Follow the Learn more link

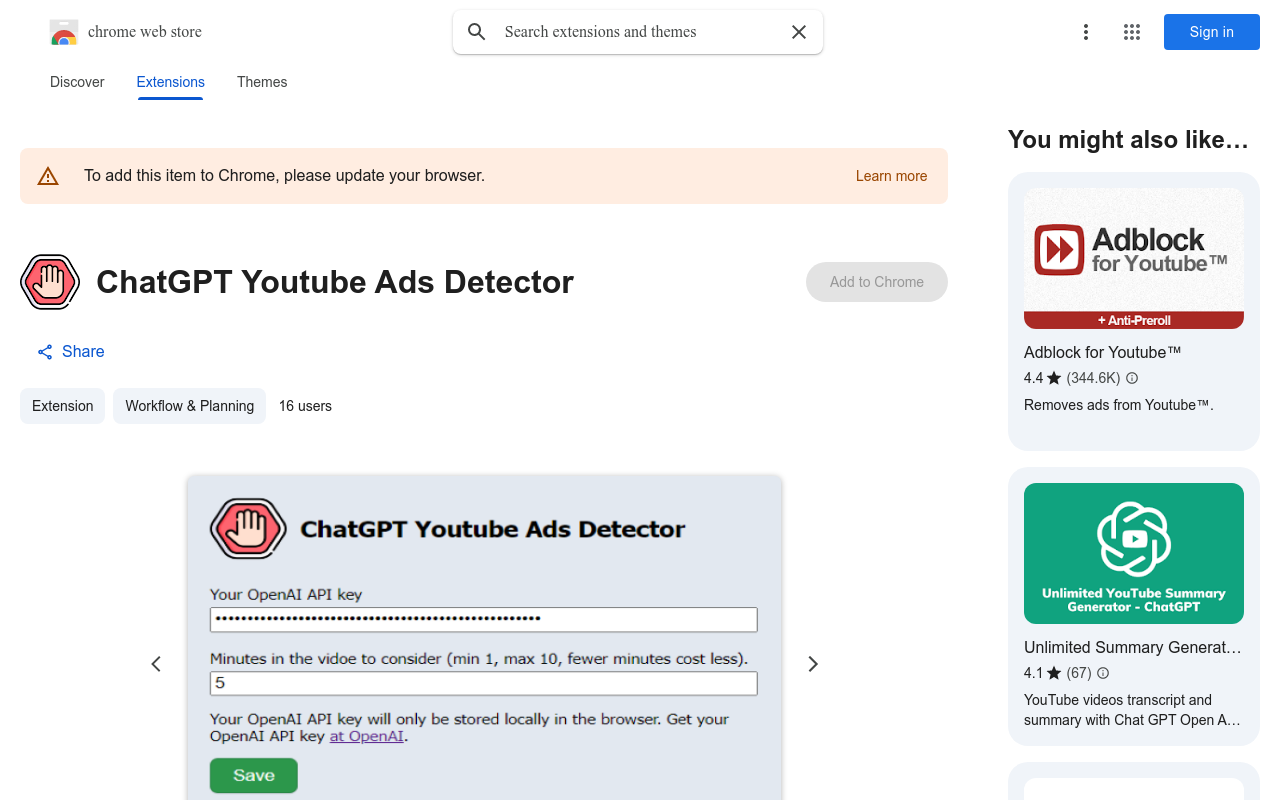[891, 176]
